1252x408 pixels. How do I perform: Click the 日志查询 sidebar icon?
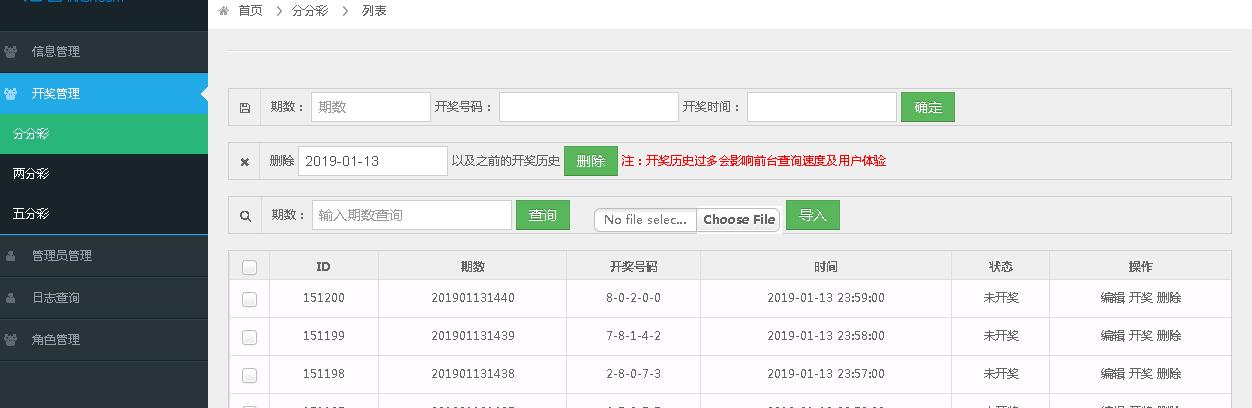pos(11,298)
